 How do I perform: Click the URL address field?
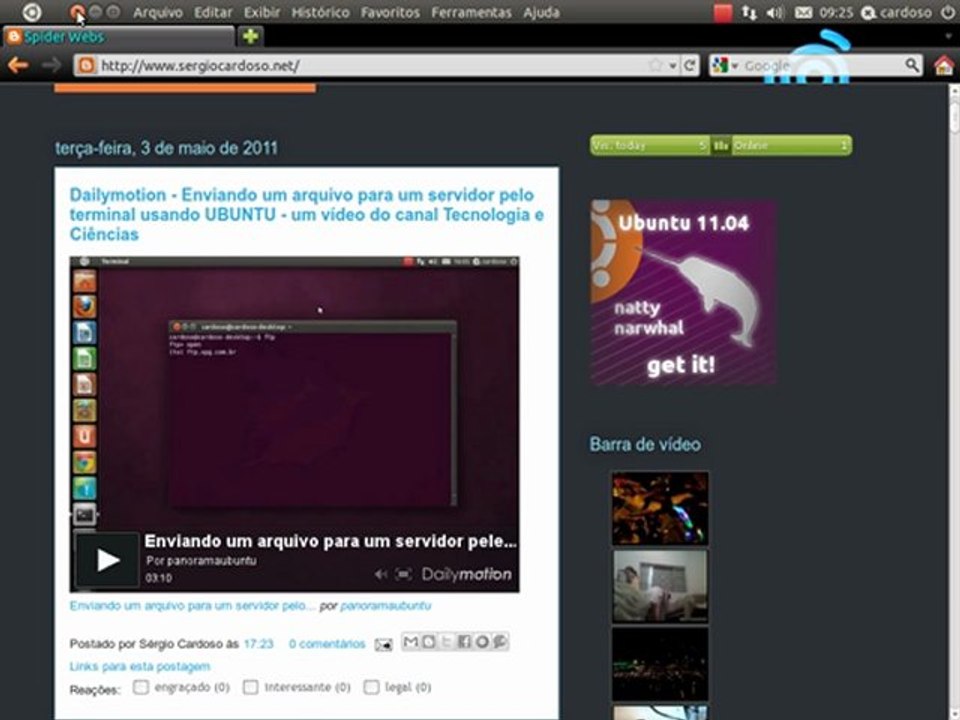click(372, 66)
